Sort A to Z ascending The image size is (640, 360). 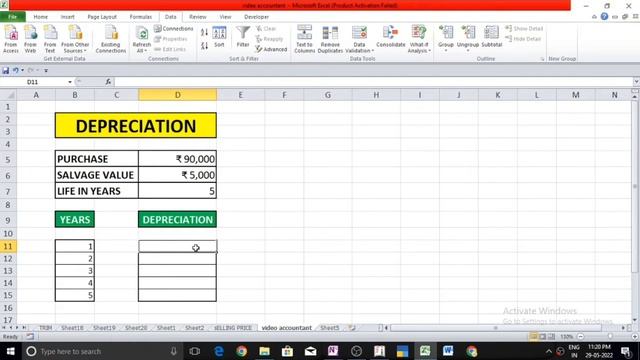204,32
